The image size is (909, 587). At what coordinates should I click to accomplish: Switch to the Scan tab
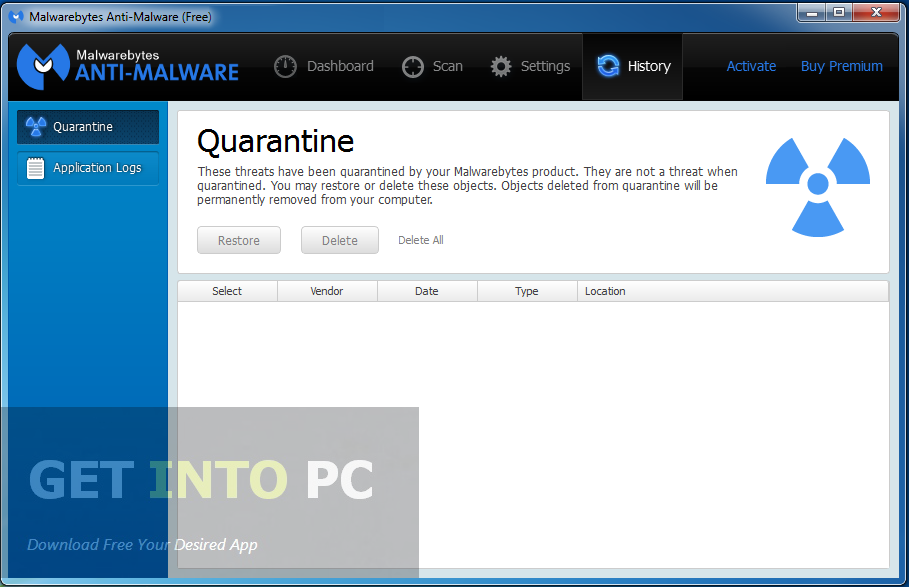pyautogui.click(x=432, y=67)
